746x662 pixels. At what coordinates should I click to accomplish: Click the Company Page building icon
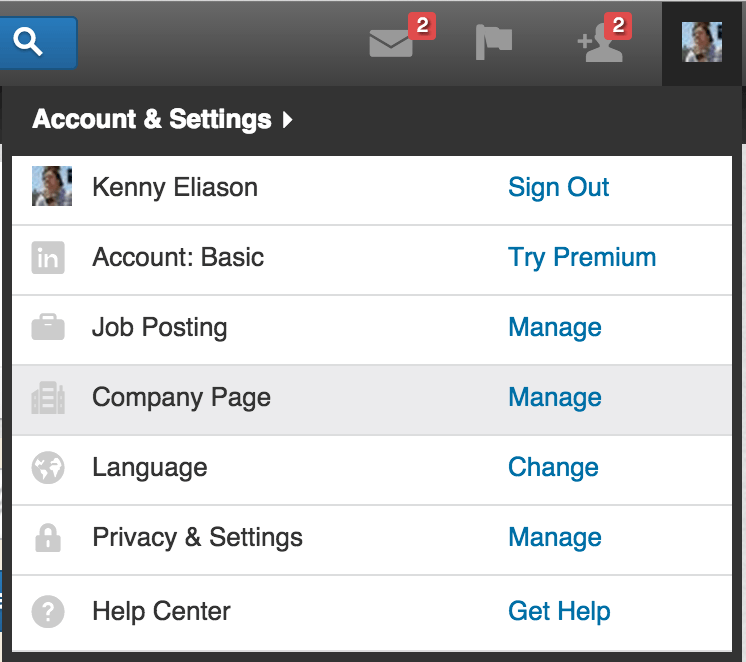tap(48, 397)
